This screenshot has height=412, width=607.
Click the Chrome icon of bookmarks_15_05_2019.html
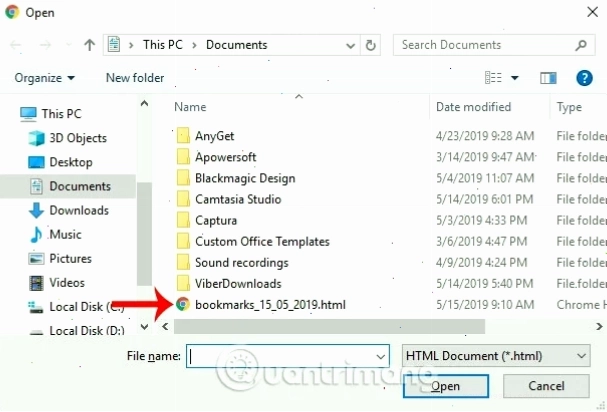click(x=183, y=304)
